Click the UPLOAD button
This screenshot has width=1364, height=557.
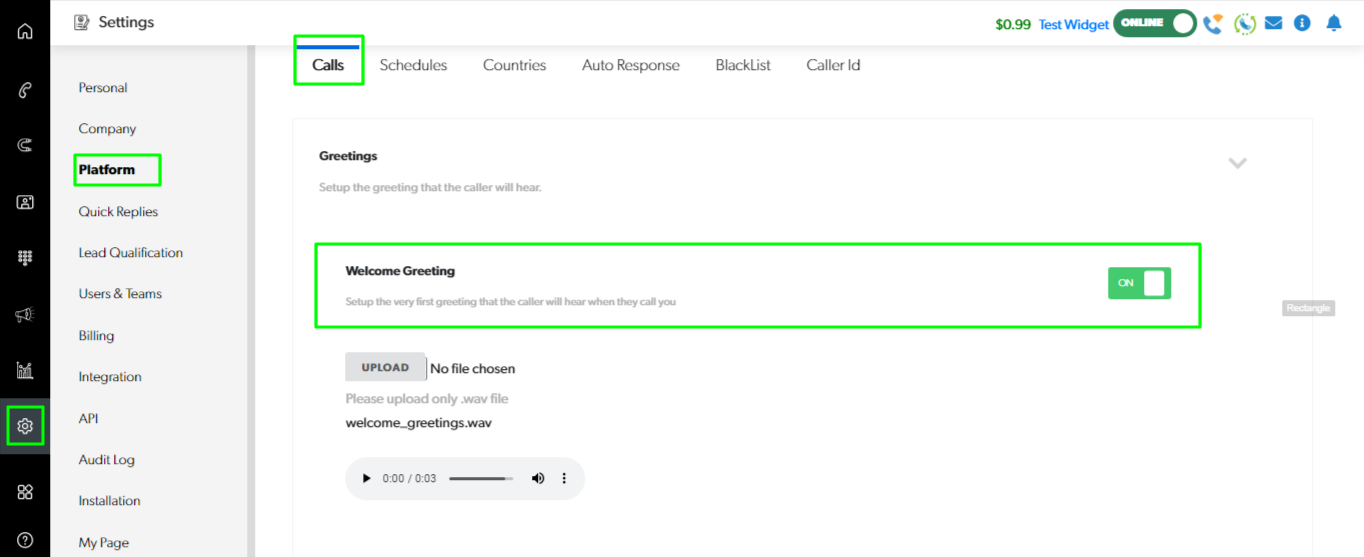tap(385, 367)
